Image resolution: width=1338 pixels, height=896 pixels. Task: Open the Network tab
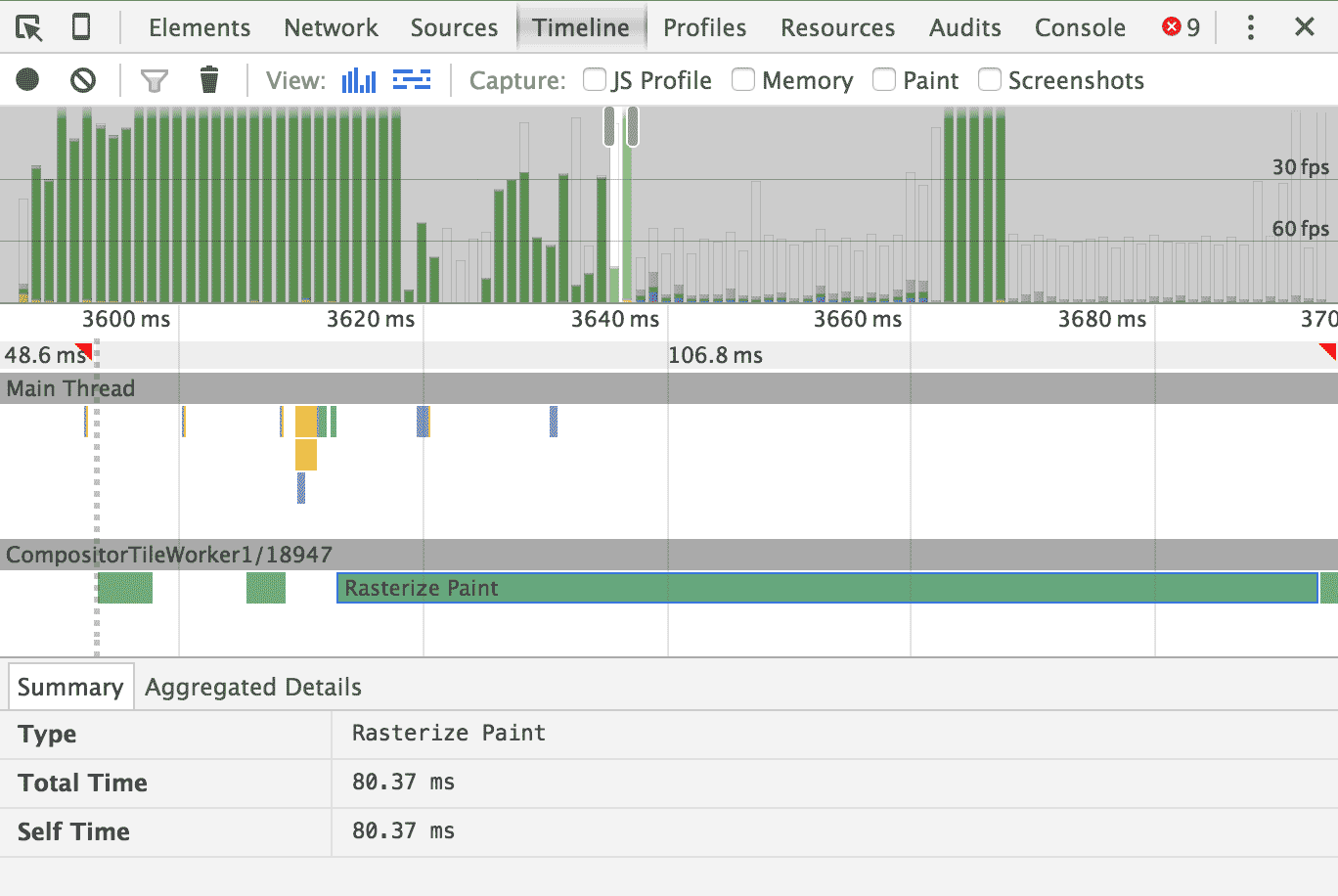[x=331, y=27]
